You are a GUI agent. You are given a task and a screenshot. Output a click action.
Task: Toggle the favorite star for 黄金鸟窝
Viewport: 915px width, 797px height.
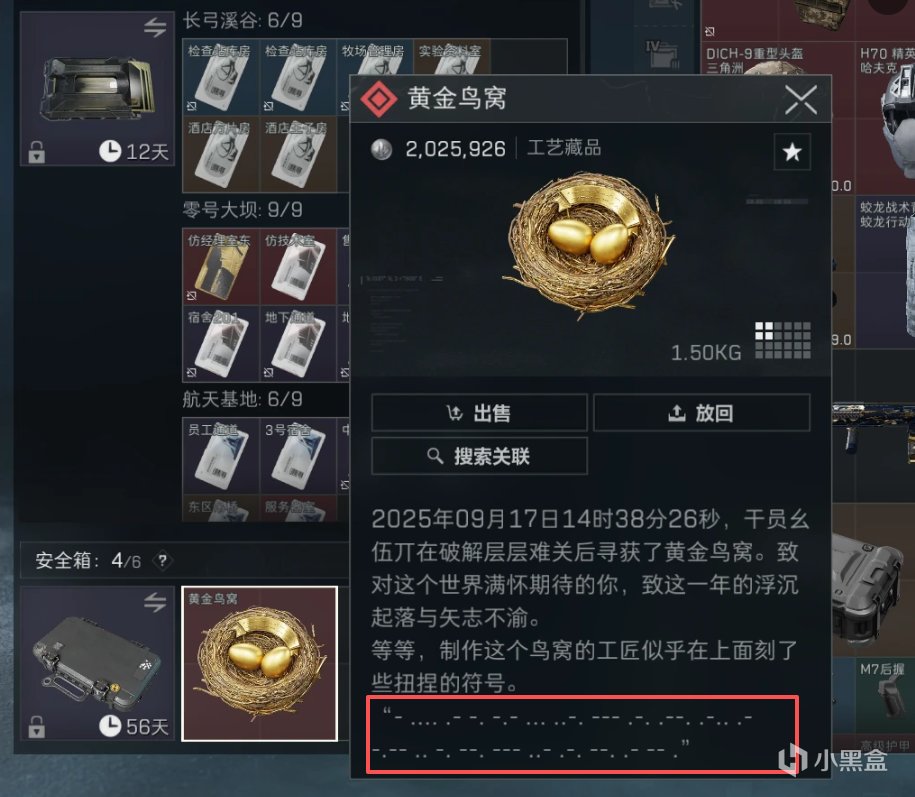point(792,152)
